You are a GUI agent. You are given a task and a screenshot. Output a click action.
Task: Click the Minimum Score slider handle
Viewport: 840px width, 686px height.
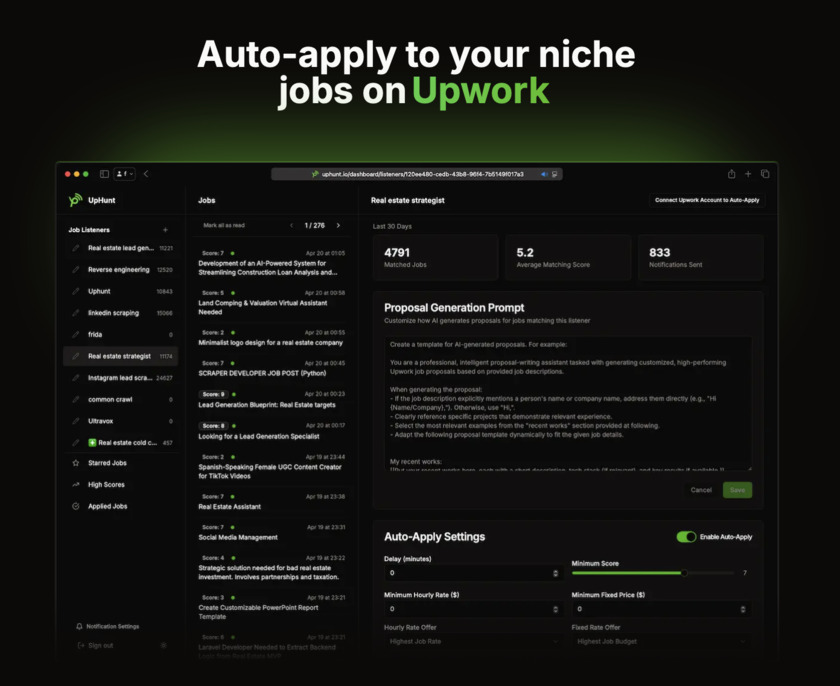coord(684,573)
